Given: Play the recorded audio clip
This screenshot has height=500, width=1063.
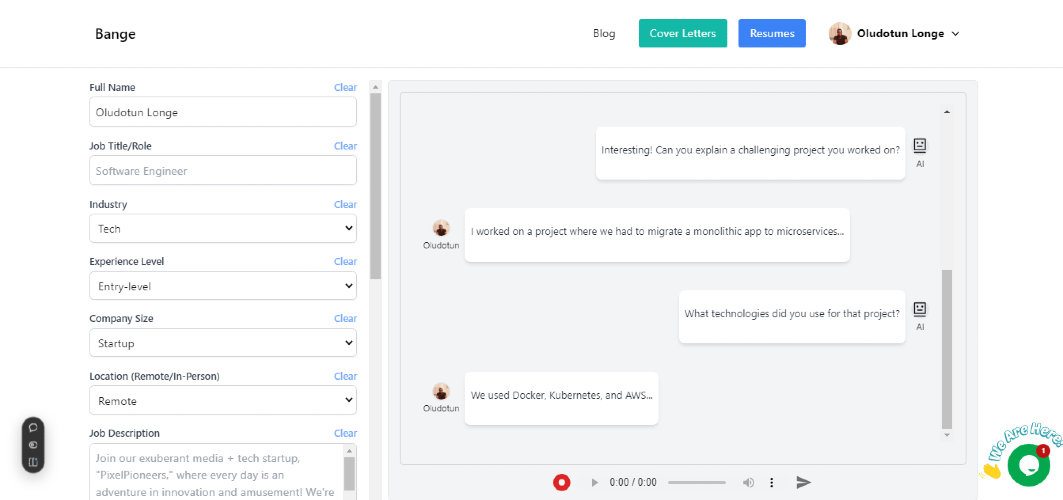Looking at the screenshot, I should point(595,482).
